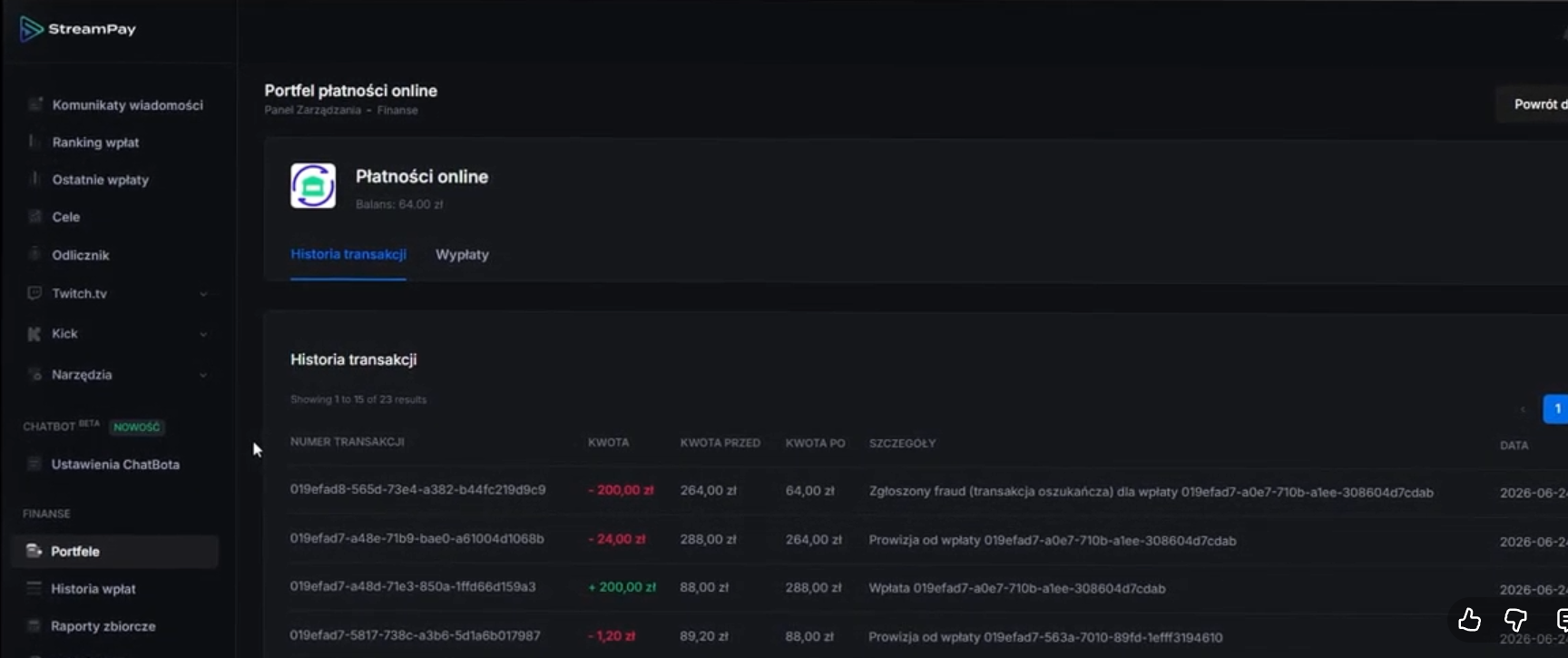Open Ranking wpłat sidebar icon
The height and width of the screenshot is (658, 1568).
click(x=34, y=142)
